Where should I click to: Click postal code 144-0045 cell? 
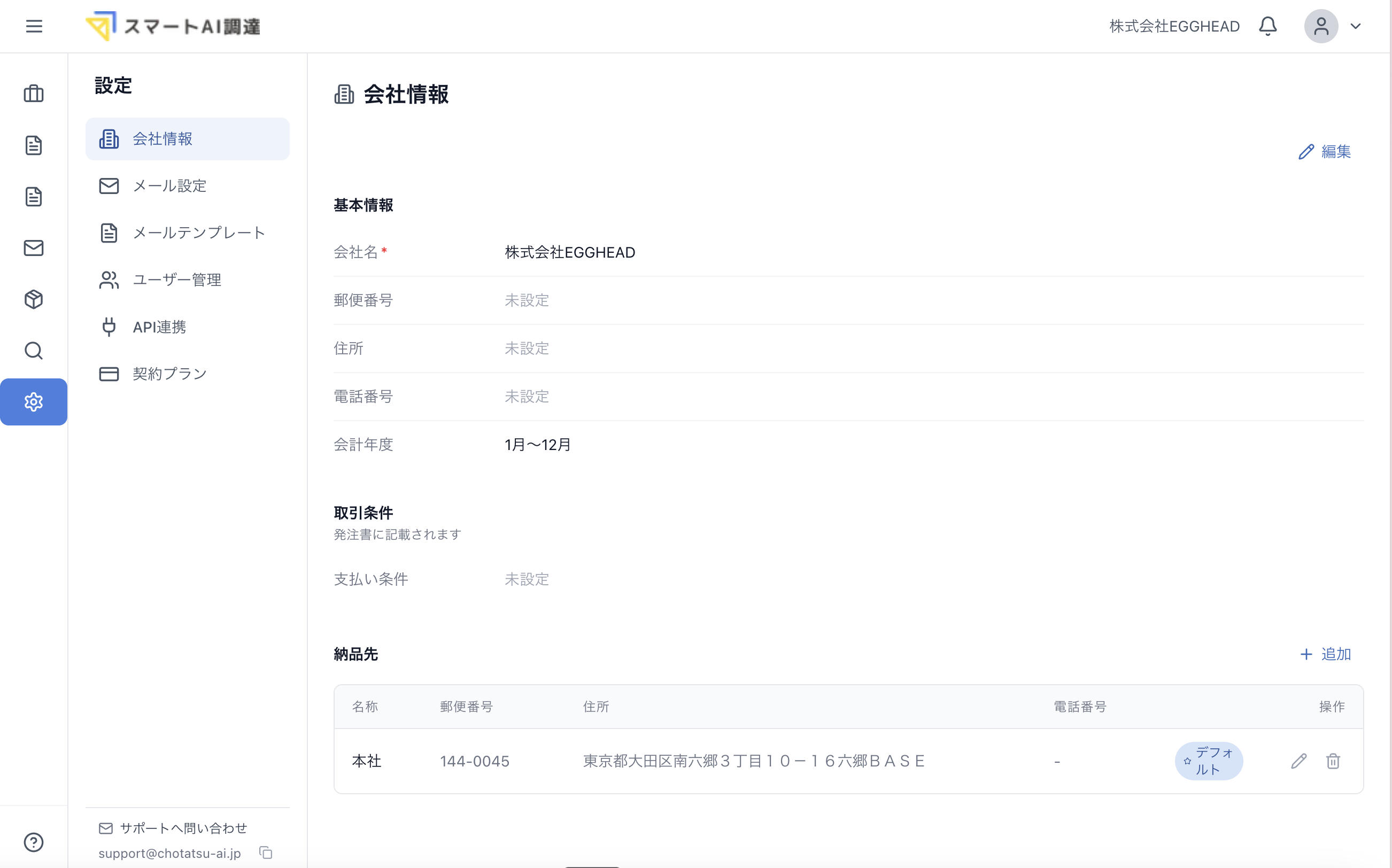[x=475, y=761]
